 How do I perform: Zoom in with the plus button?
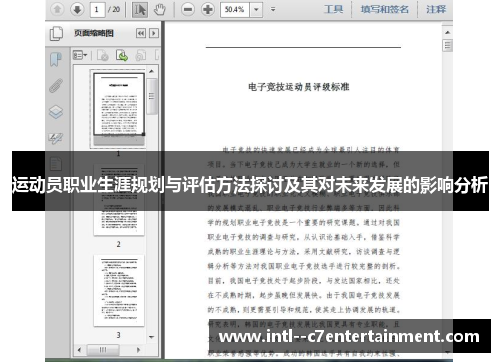tap(208, 9)
